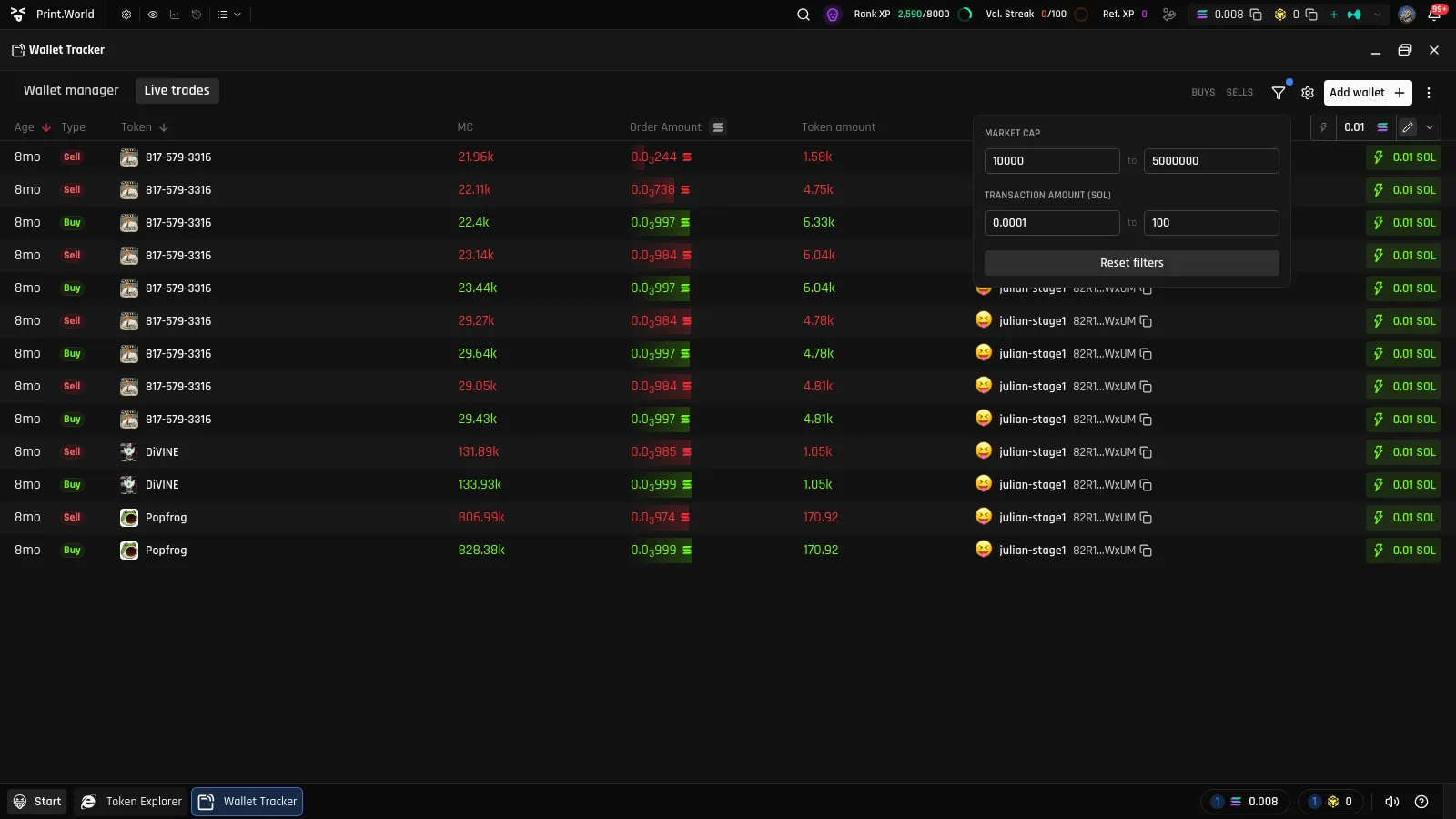The height and width of the screenshot is (819, 1456).
Task: Toggle sound speaker icon in bottom bar
Action: coord(1391,802)
